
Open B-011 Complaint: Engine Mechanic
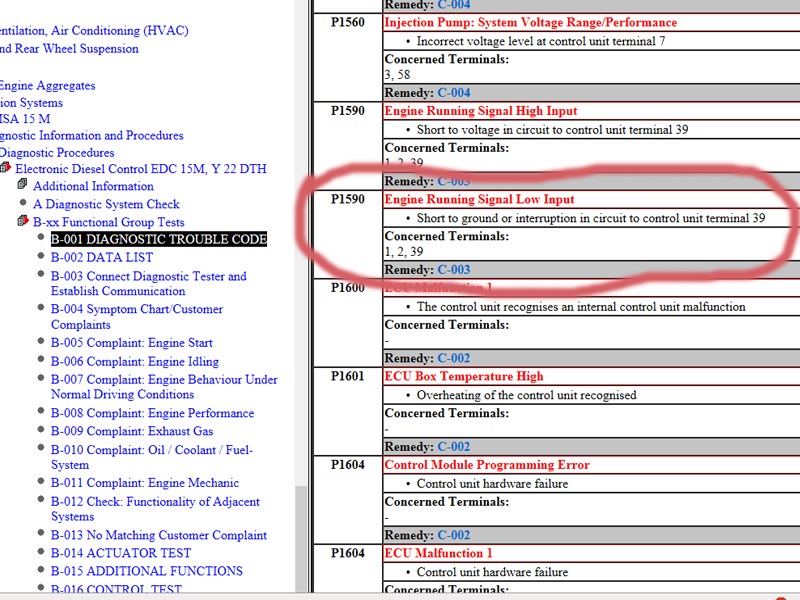coord(145,483)
